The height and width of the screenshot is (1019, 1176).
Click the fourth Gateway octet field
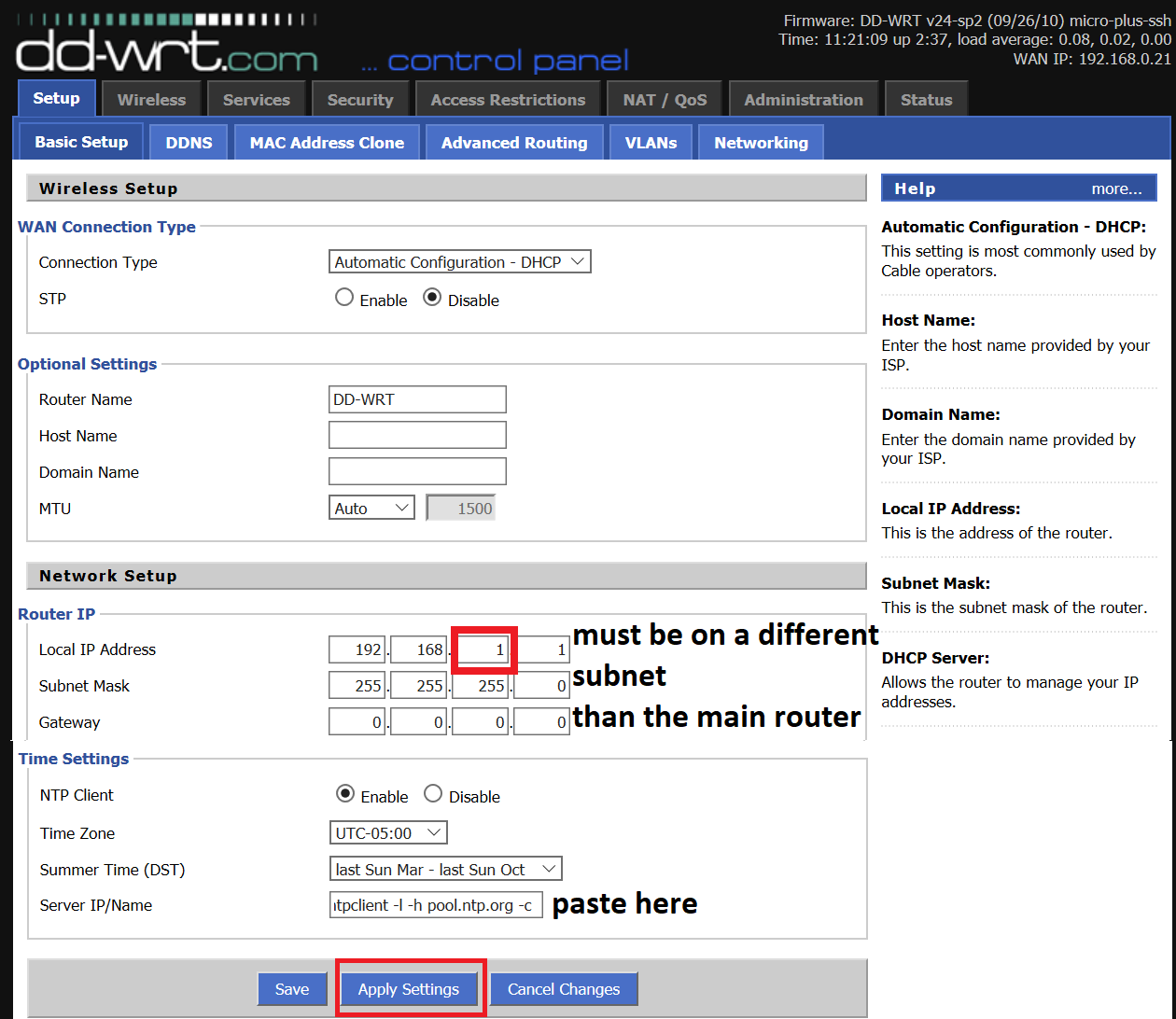pyautogui.click(x=541, y=722)
